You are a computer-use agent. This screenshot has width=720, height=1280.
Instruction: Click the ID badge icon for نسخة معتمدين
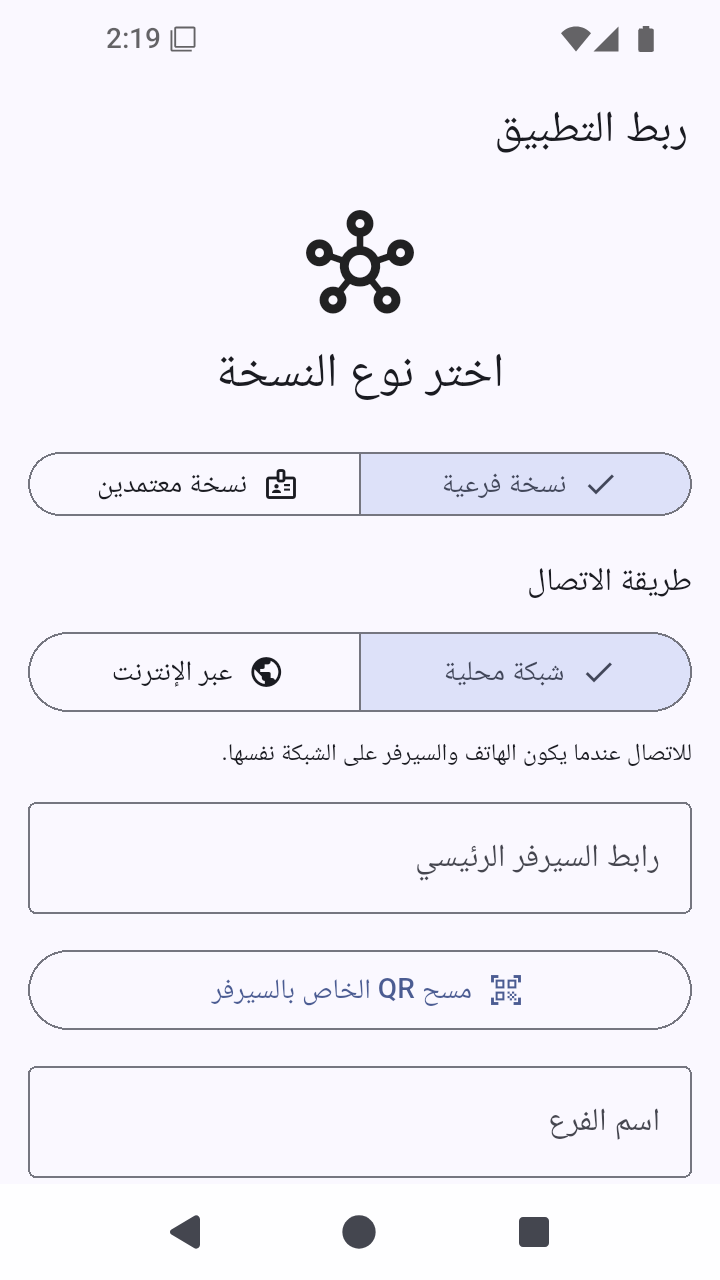pos(281,485)
